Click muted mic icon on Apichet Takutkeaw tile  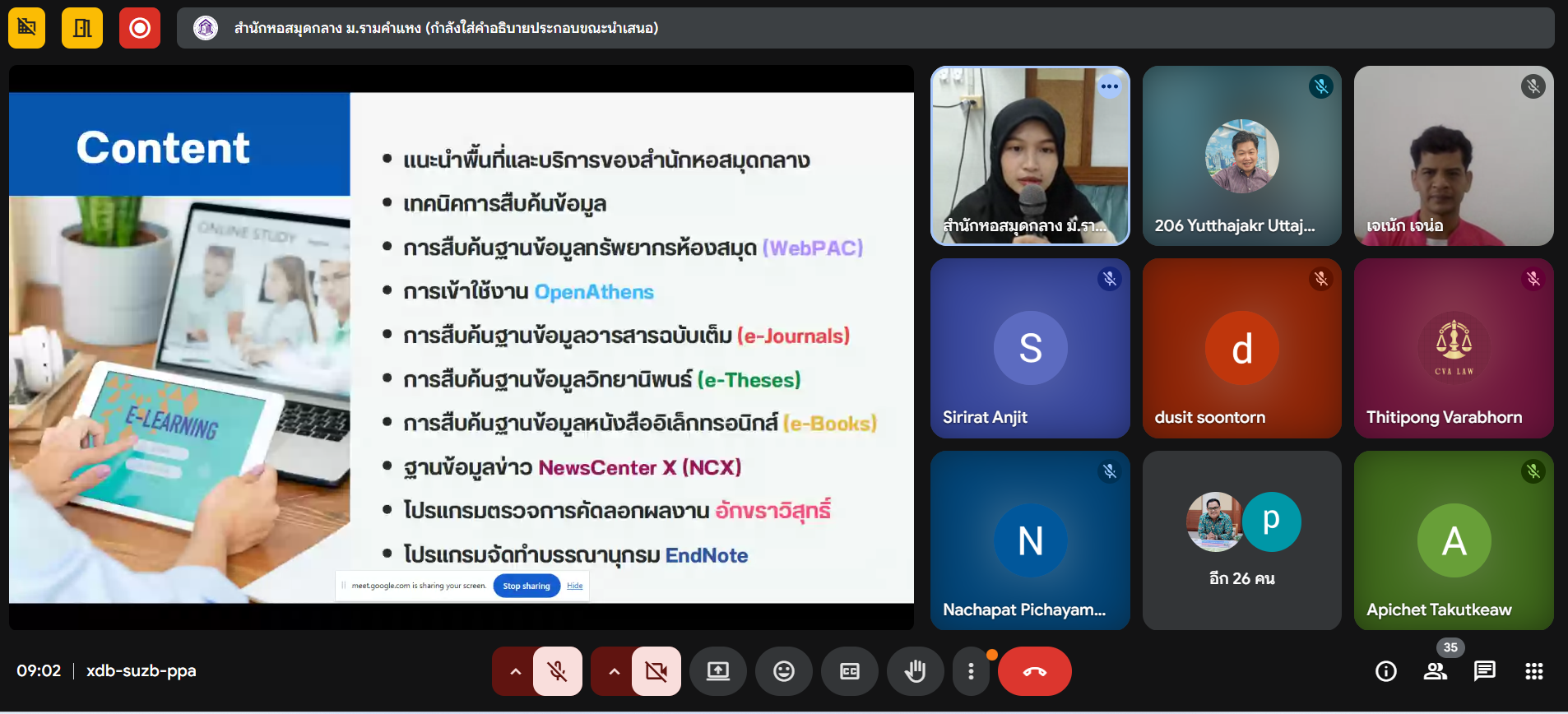tap(1533, 471)
